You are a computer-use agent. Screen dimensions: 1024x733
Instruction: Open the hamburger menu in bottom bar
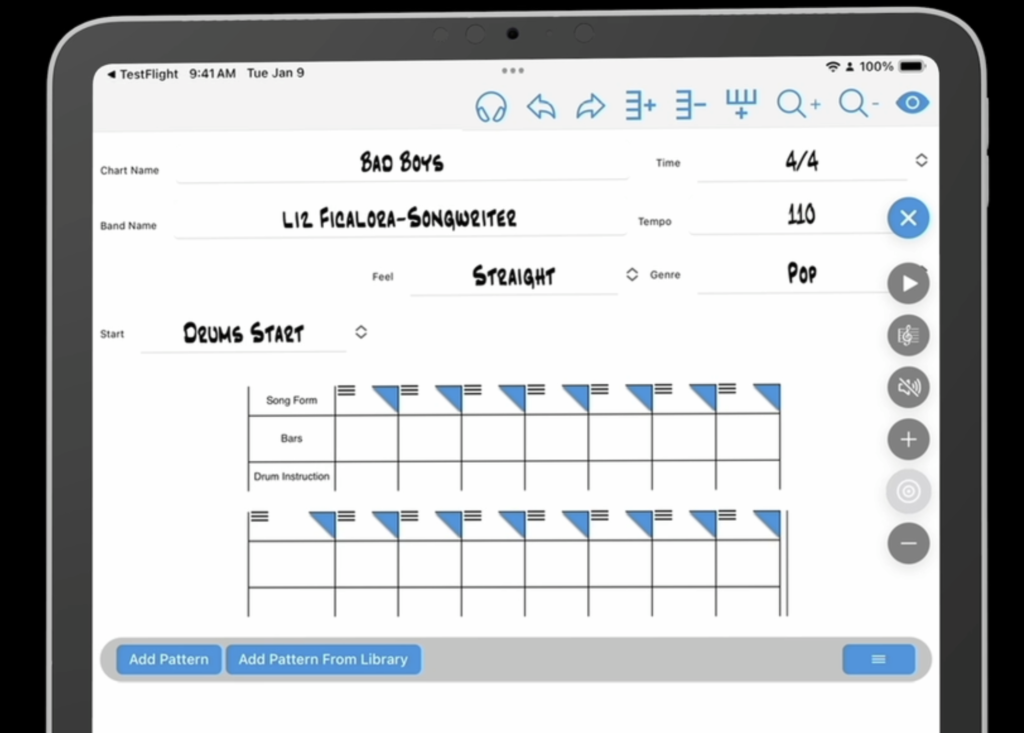coord(878,659)
